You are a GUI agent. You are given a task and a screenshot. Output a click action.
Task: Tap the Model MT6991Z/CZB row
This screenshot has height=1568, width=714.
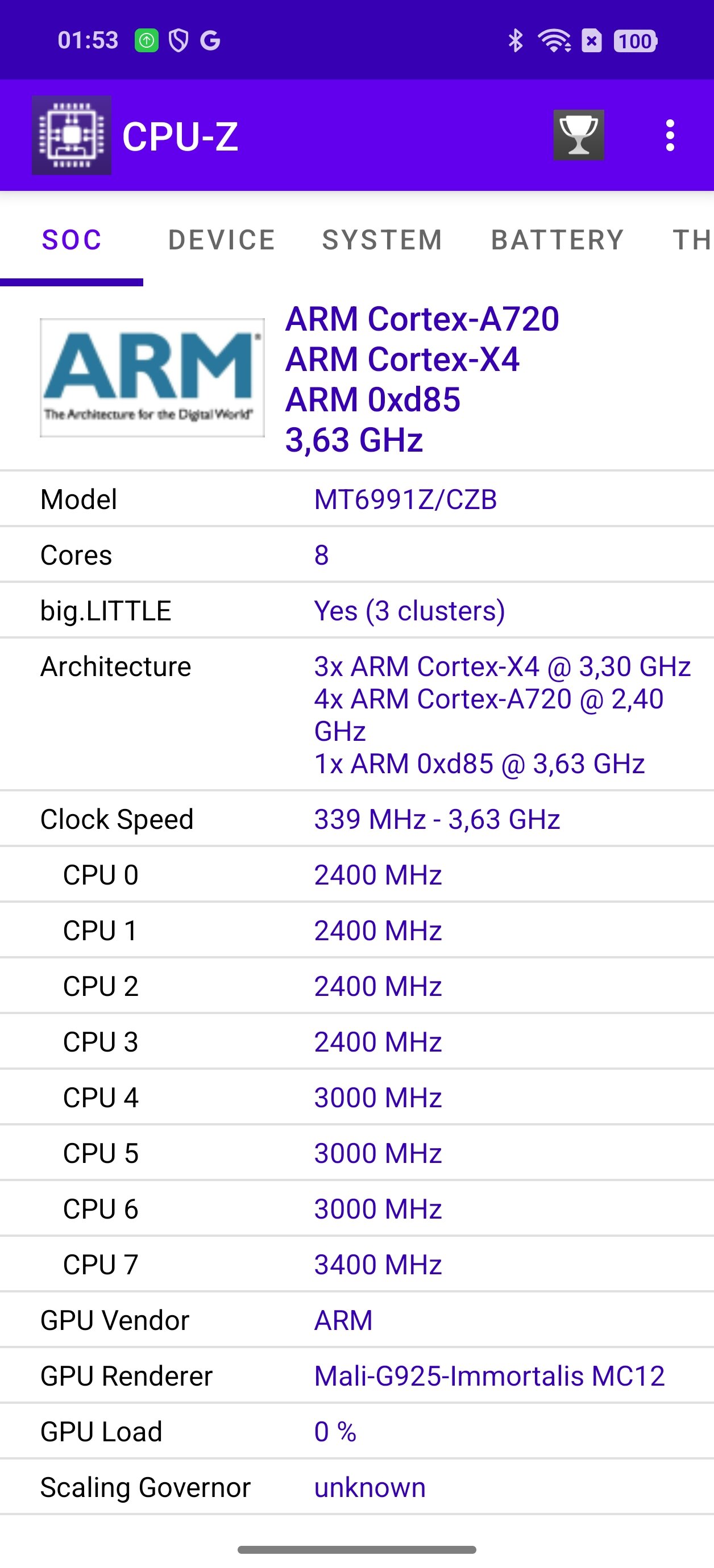(x=357, y=499)
